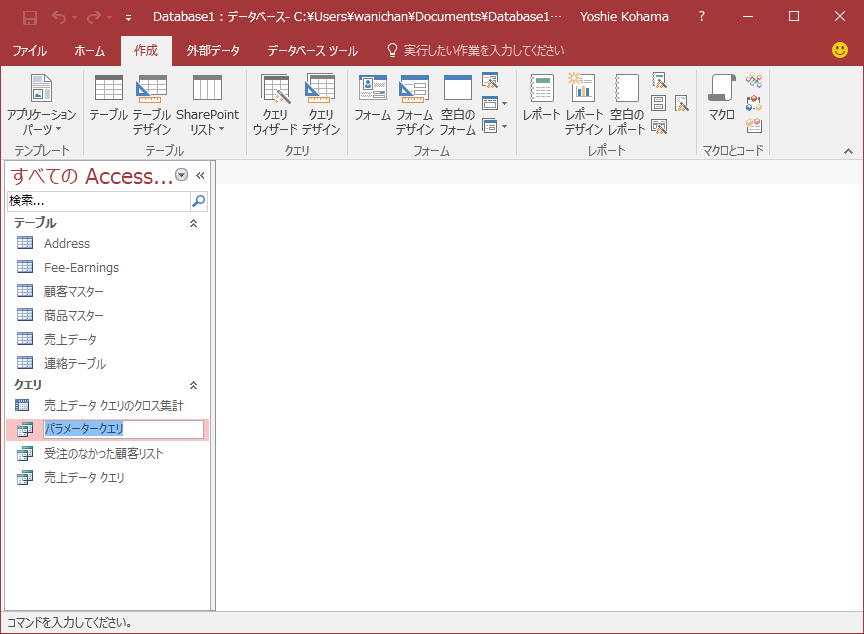
Task: Select the 売上データ クエリ query
Action: [x=107, y=478]
